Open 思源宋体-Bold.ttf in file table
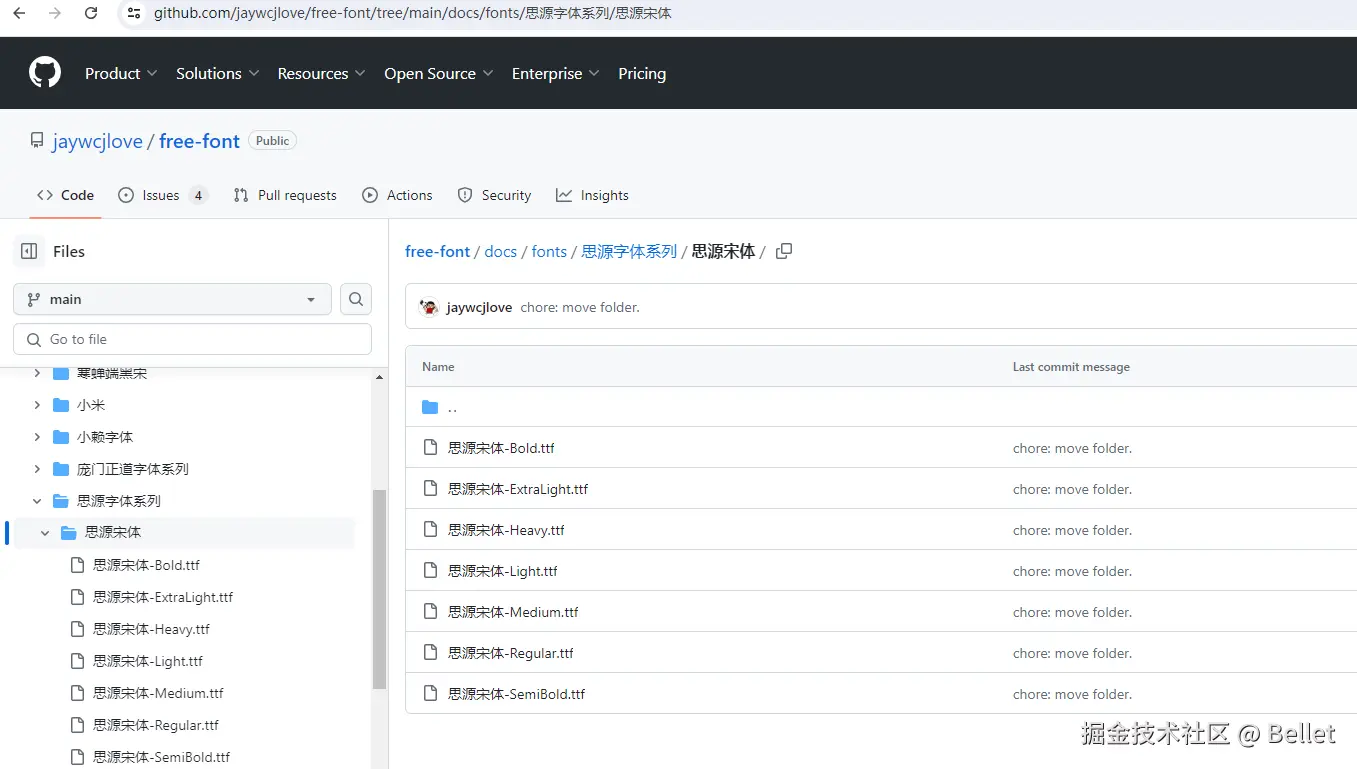Image resolution: width=1357 pixels, height=769 pixels. point(501,448)
